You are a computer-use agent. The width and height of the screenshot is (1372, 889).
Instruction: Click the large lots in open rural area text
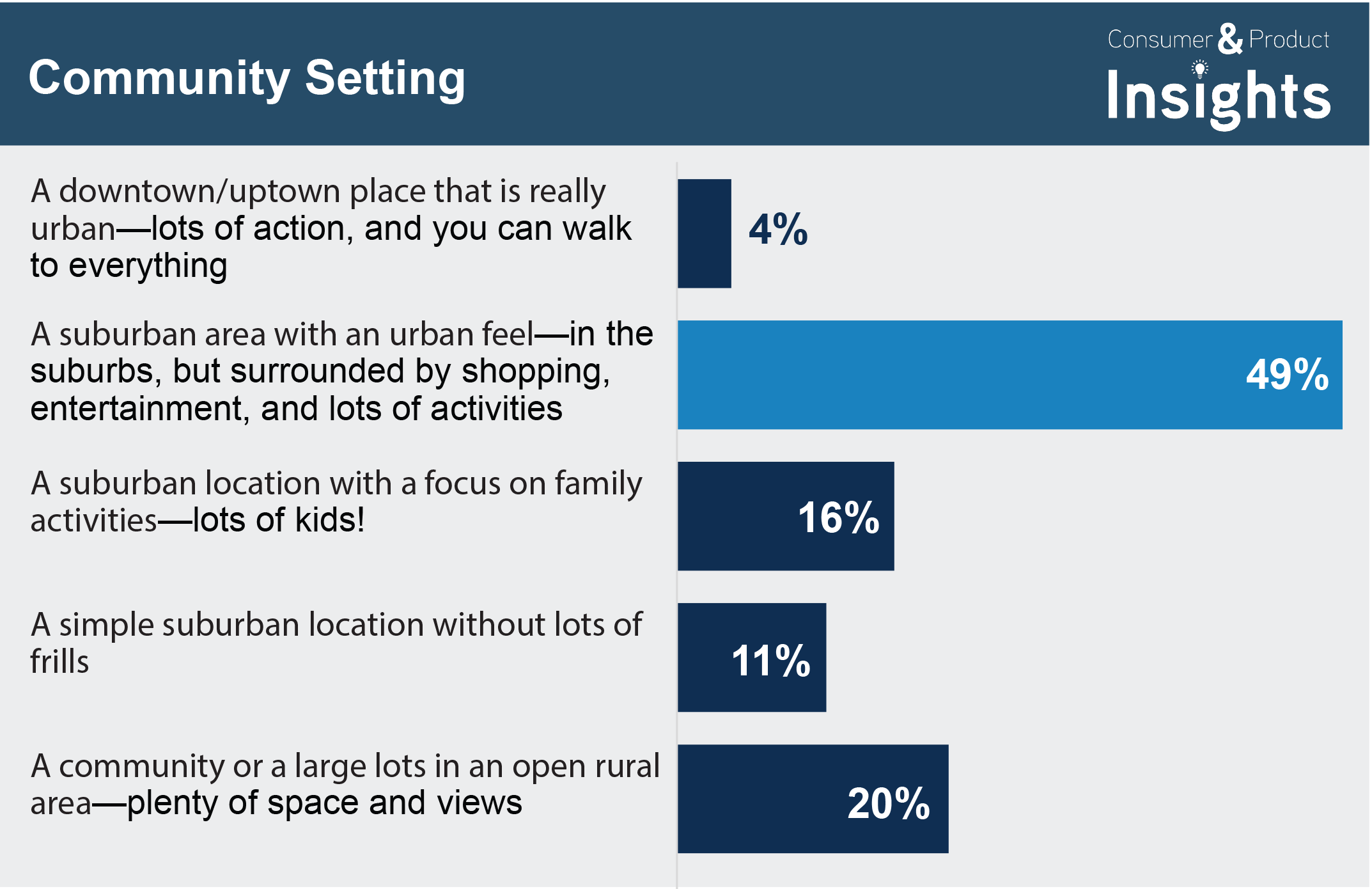click(x=345, y=784)
